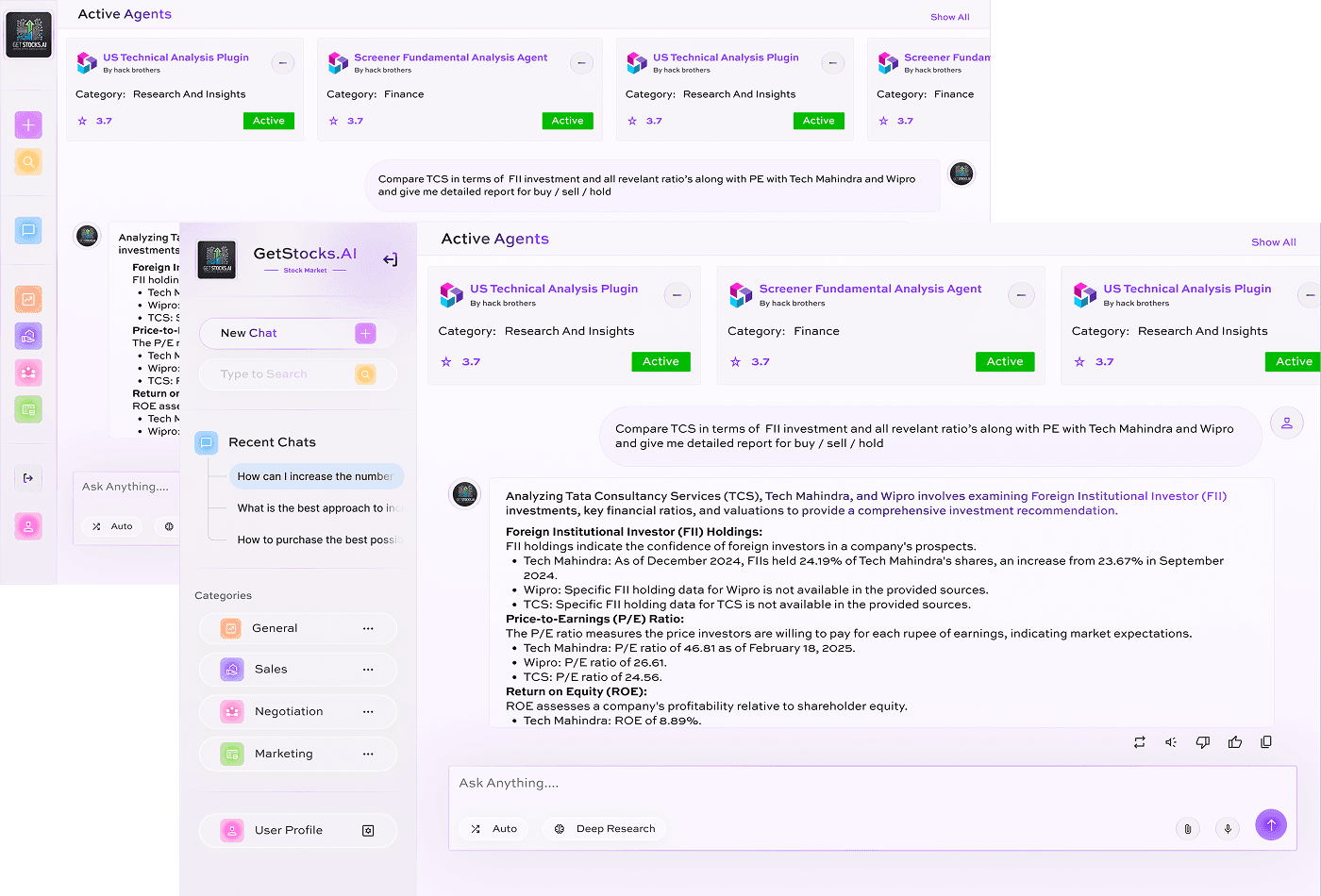Viewport: 1321px width, 896px height.
Task: Toggle Auto mode in the front chat input
Action: point(493,829)
